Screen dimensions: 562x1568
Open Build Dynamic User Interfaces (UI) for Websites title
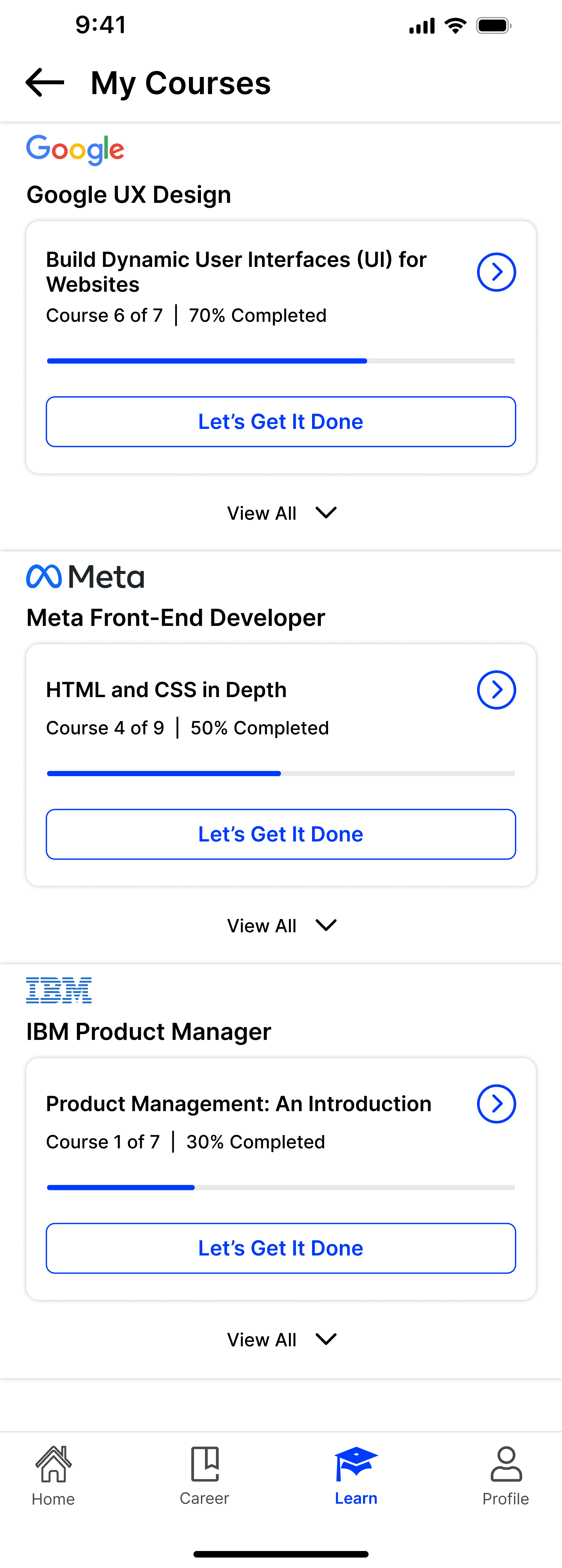(236, 272)
